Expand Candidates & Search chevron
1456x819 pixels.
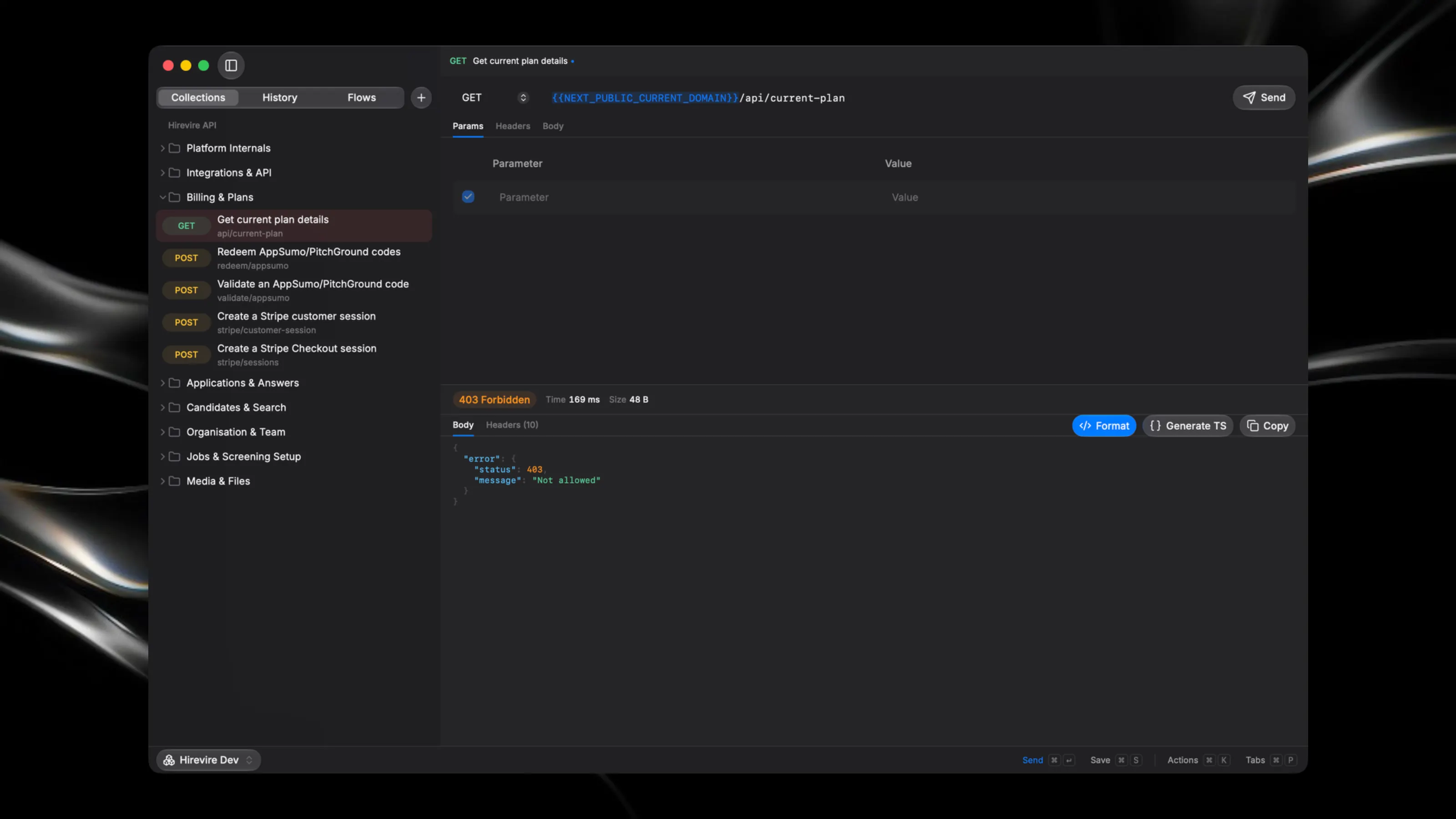click(x=162, y=408)
